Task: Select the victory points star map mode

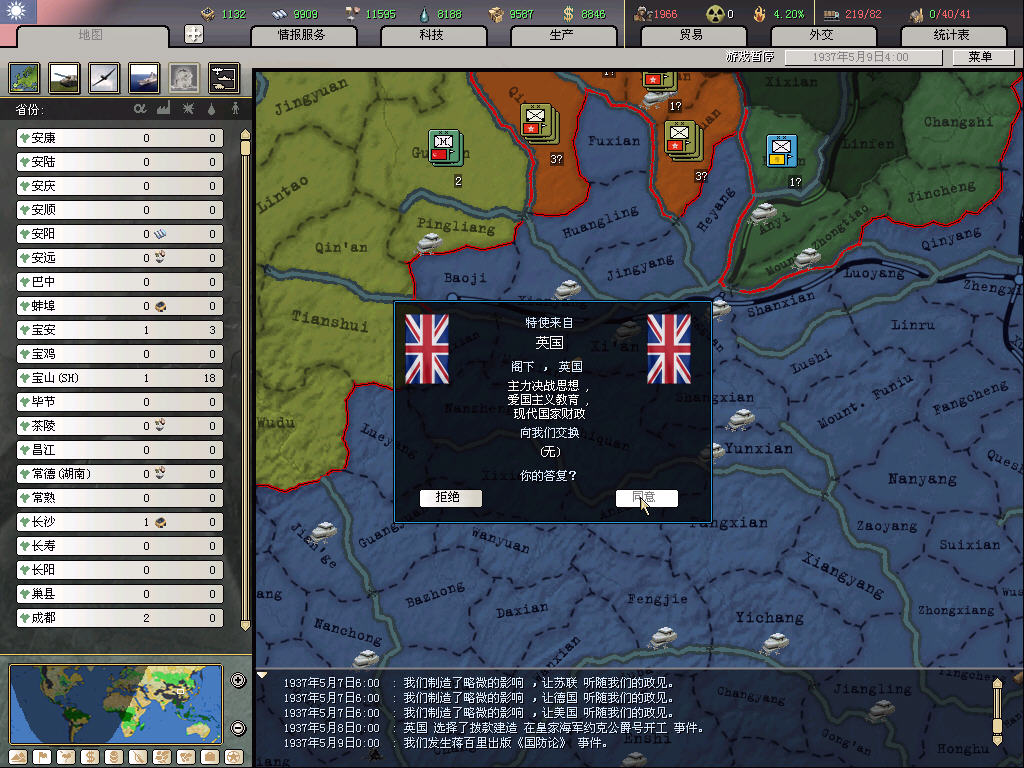Action: coord(234,757)
